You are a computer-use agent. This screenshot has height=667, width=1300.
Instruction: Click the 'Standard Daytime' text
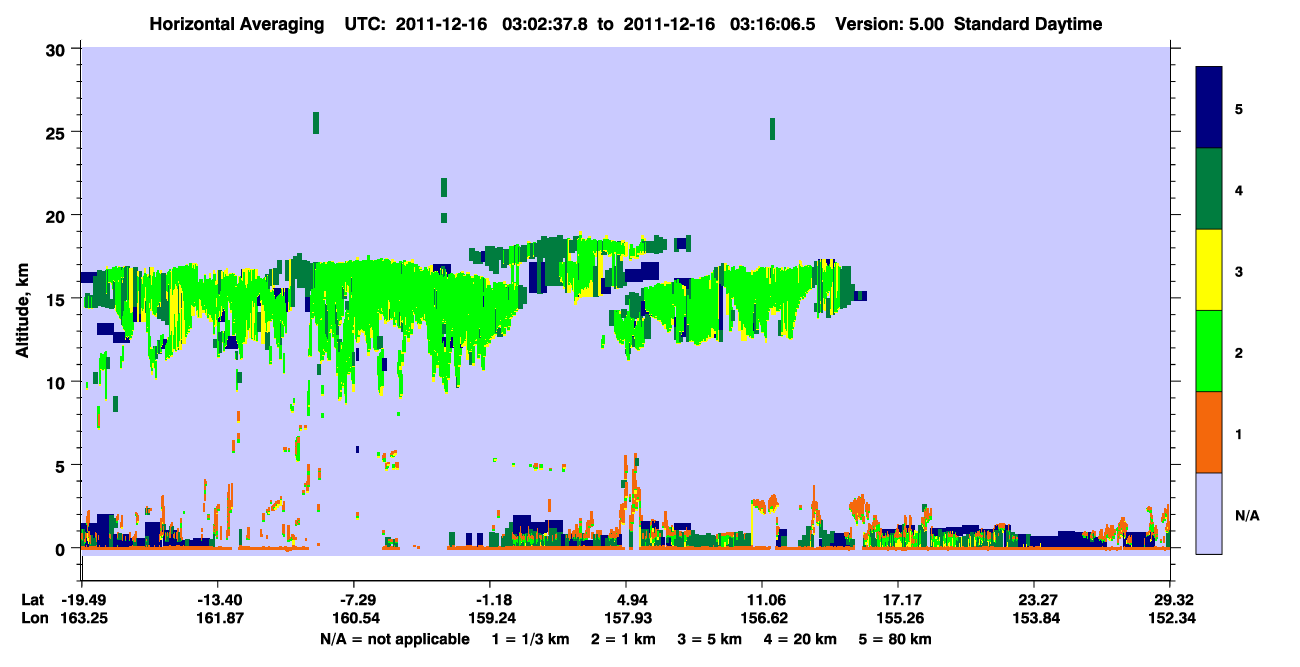1028,24
